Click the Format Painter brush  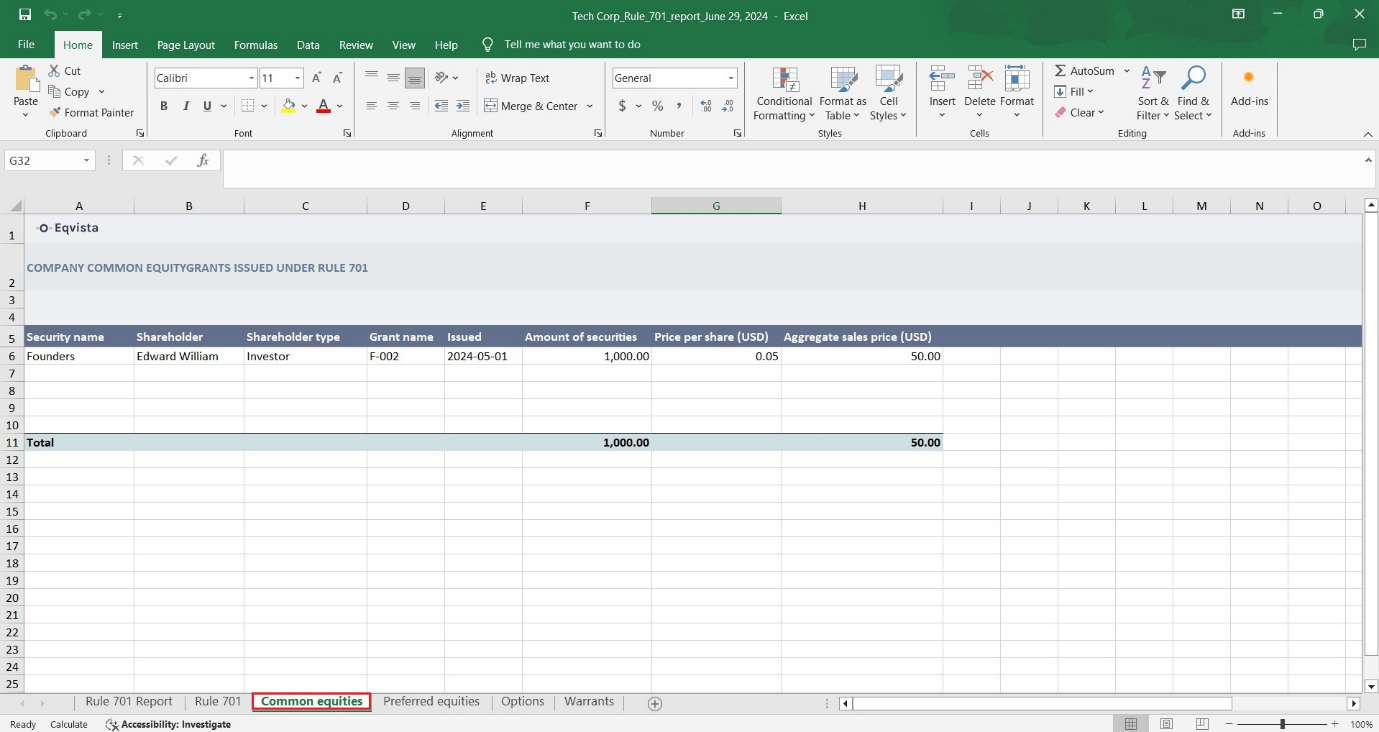coord(55,113)
